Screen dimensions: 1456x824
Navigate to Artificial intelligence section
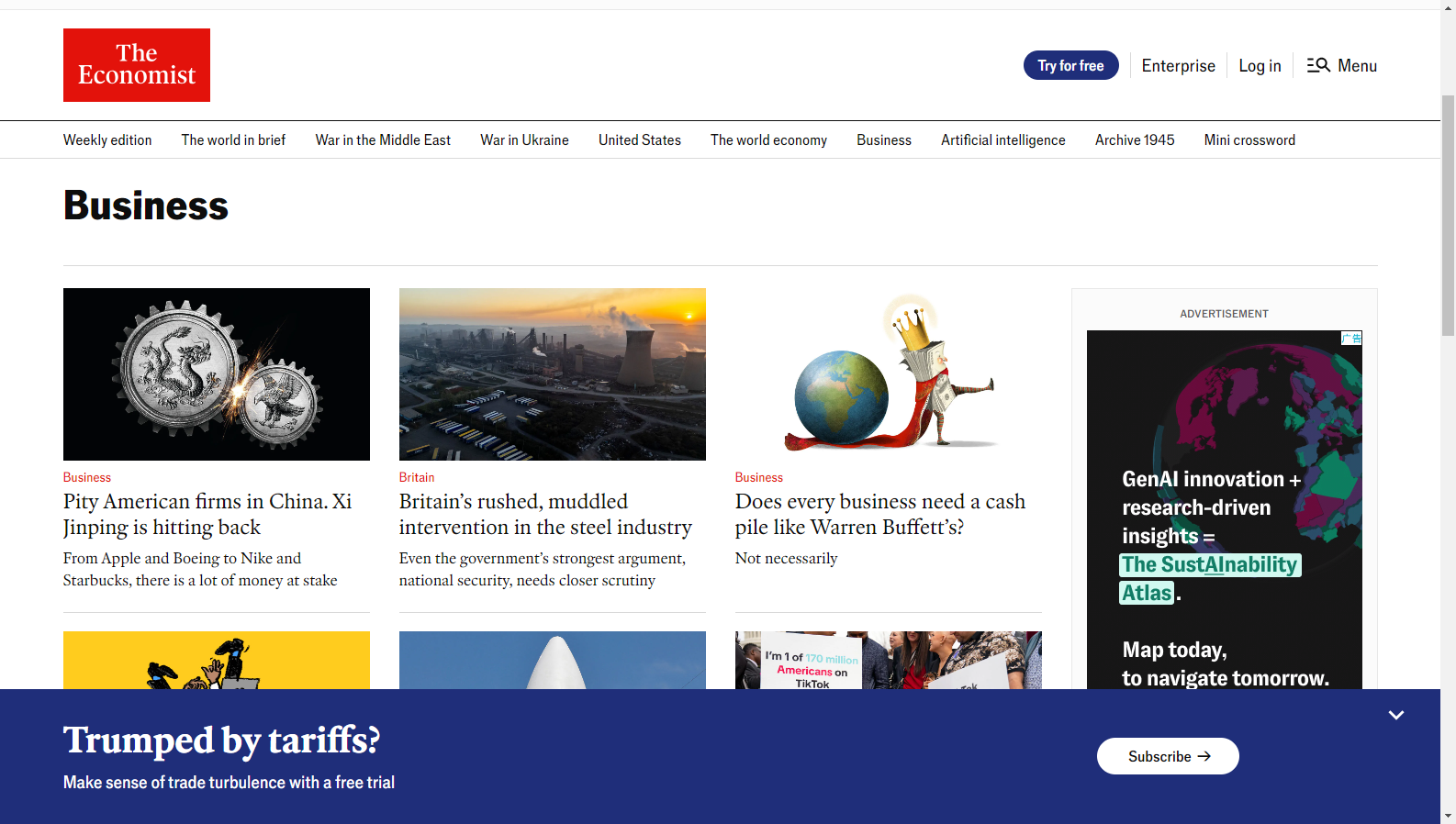(1002, 140)
